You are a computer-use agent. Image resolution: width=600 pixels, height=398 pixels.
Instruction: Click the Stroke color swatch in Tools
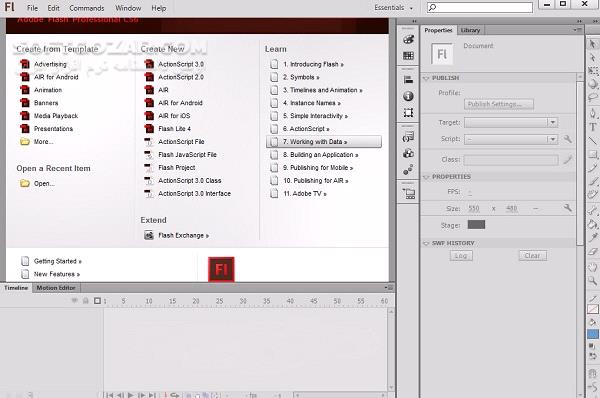pyautogui.click(x=593, y=309)
